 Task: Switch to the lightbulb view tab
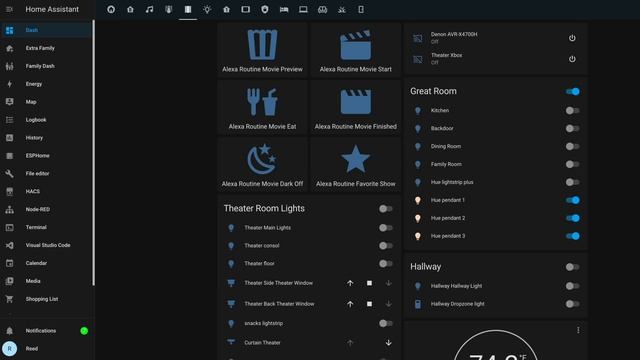(207, 9)
